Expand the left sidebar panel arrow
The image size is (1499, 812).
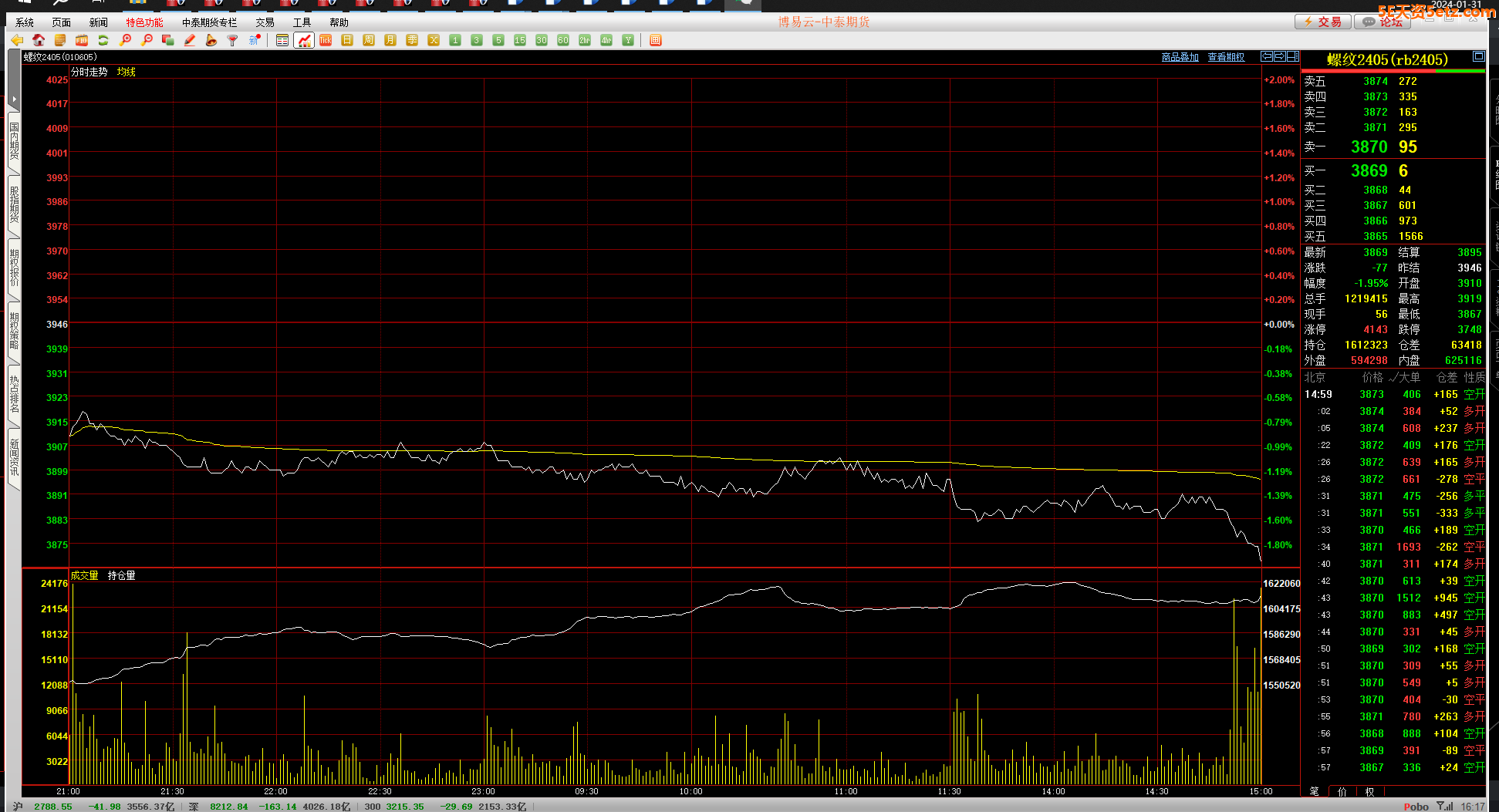pyautogui.click(x=14, y=99)
